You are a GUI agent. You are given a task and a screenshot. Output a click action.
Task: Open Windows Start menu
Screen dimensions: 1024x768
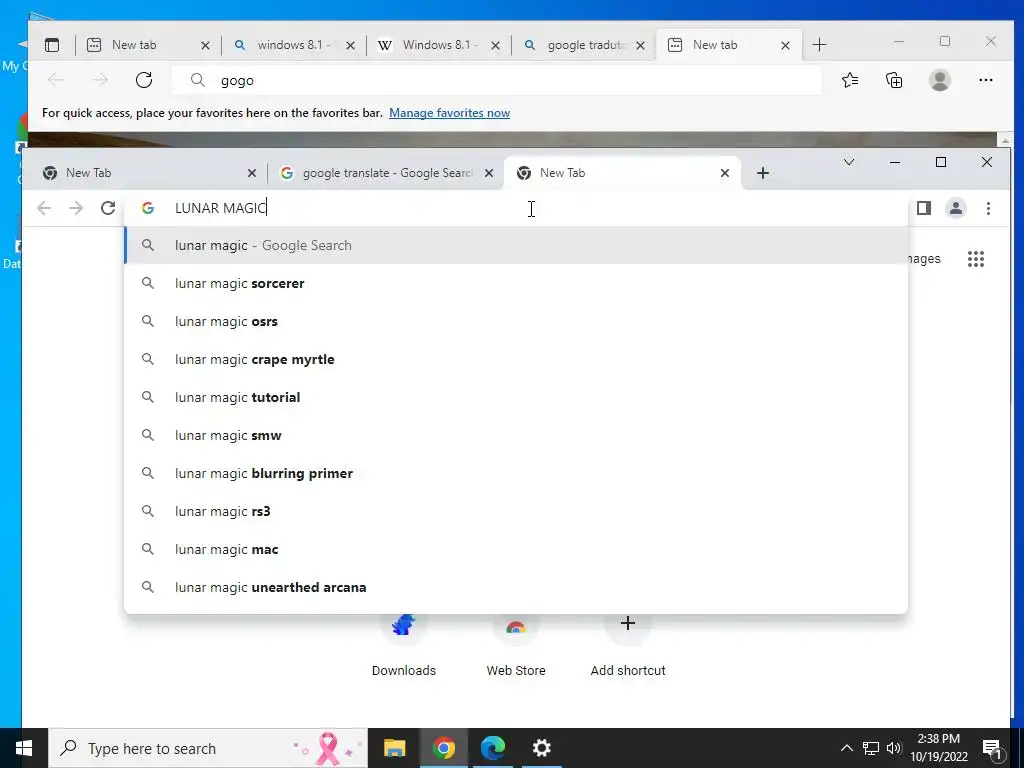[x=24, y=748]
